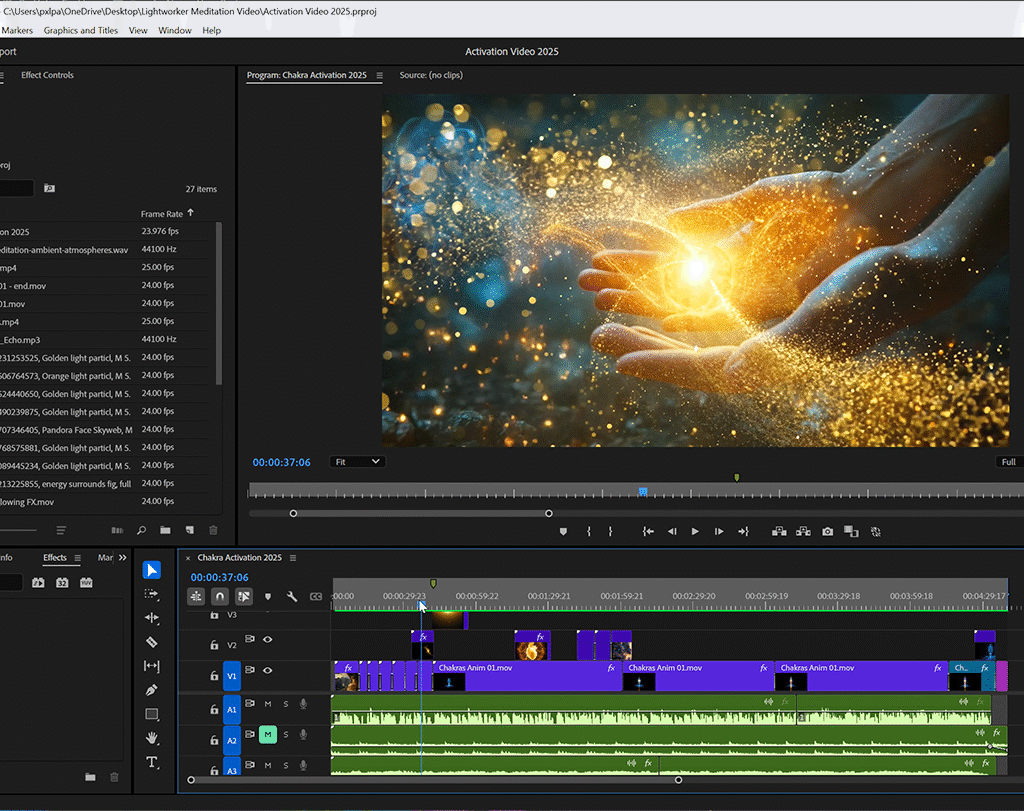Select the Type tool
The width and height of the screenshot is (1024, 811).
point(152,762)
